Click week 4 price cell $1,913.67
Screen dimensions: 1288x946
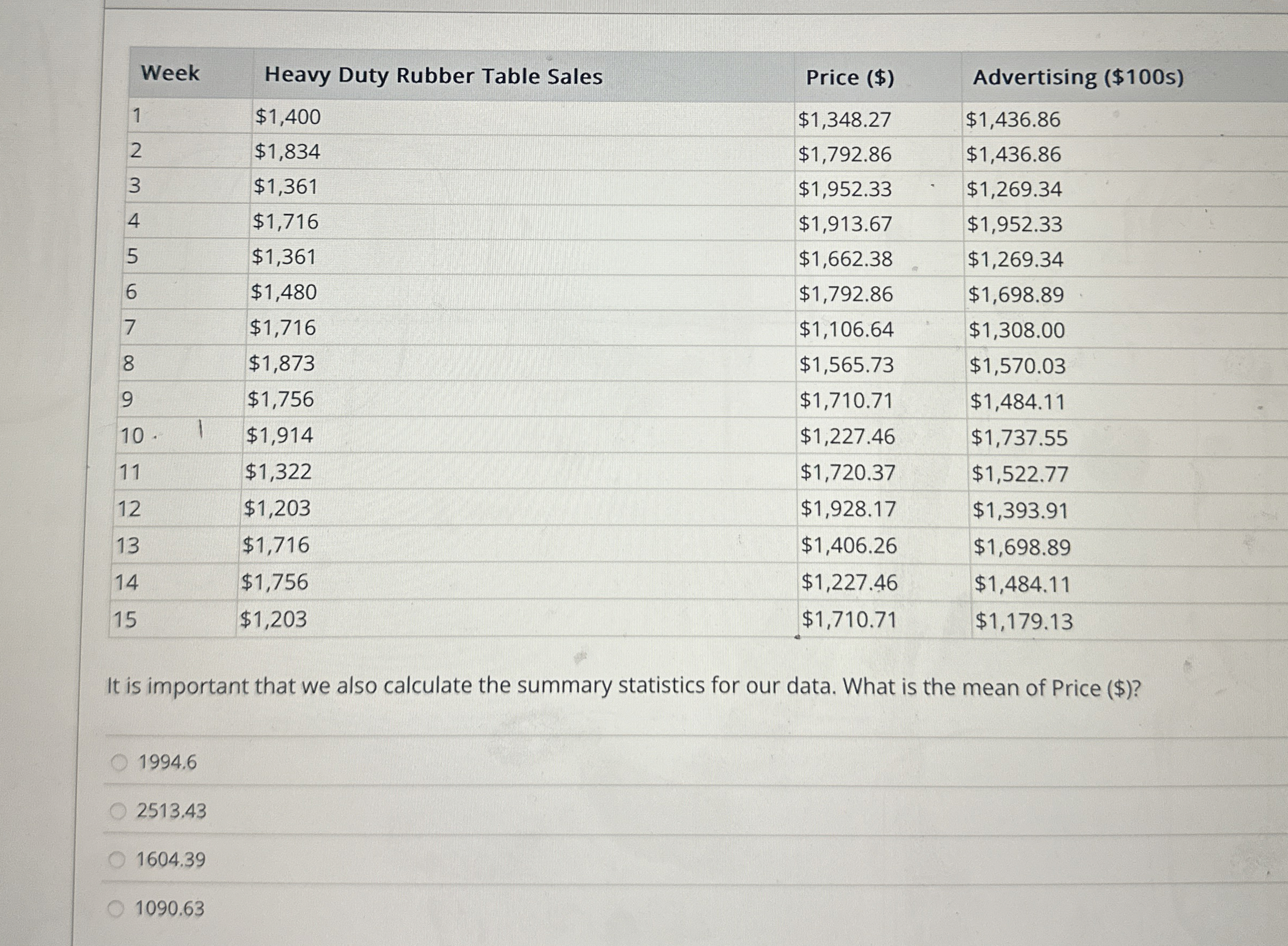(846, 224)
